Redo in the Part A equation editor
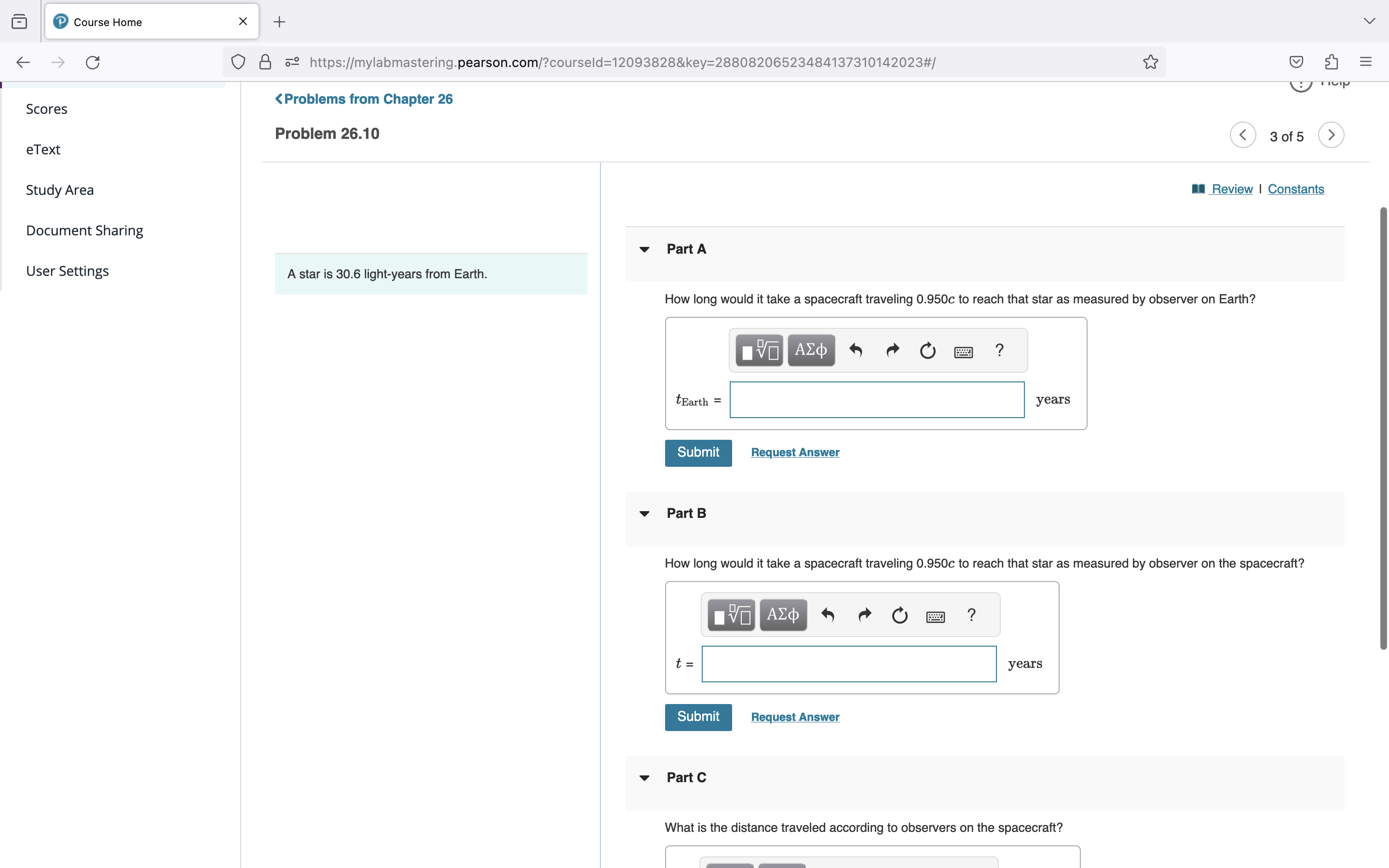The image size is (1389, 868). click(x=892, y=350)
